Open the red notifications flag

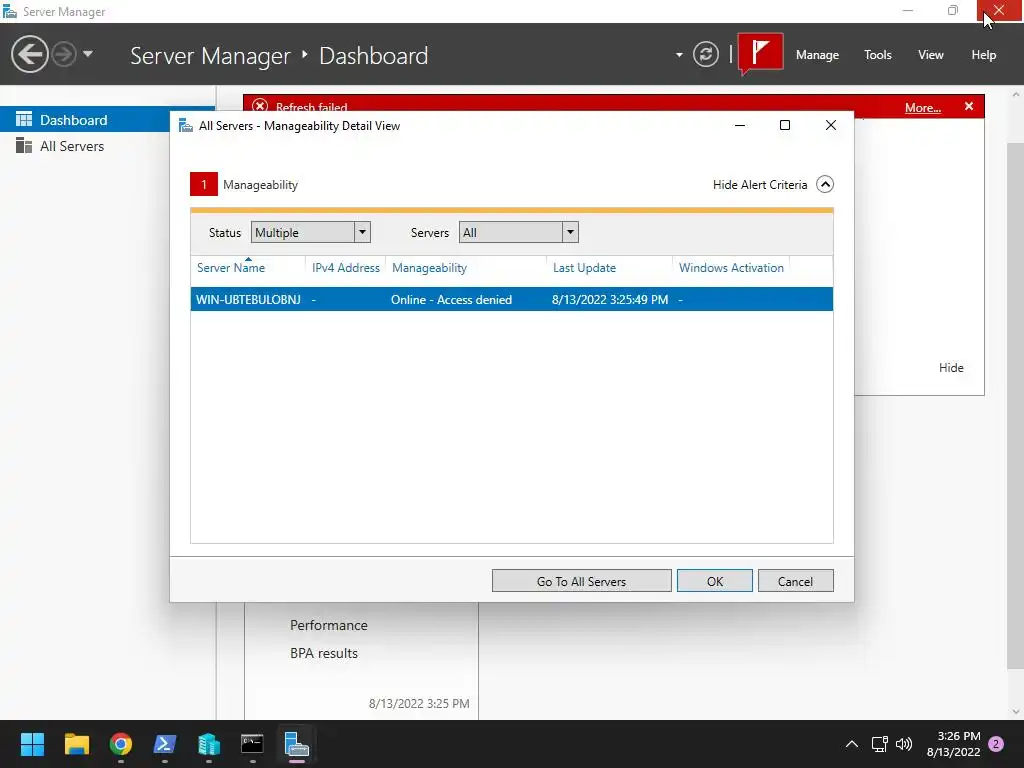(x=761, y=52)
